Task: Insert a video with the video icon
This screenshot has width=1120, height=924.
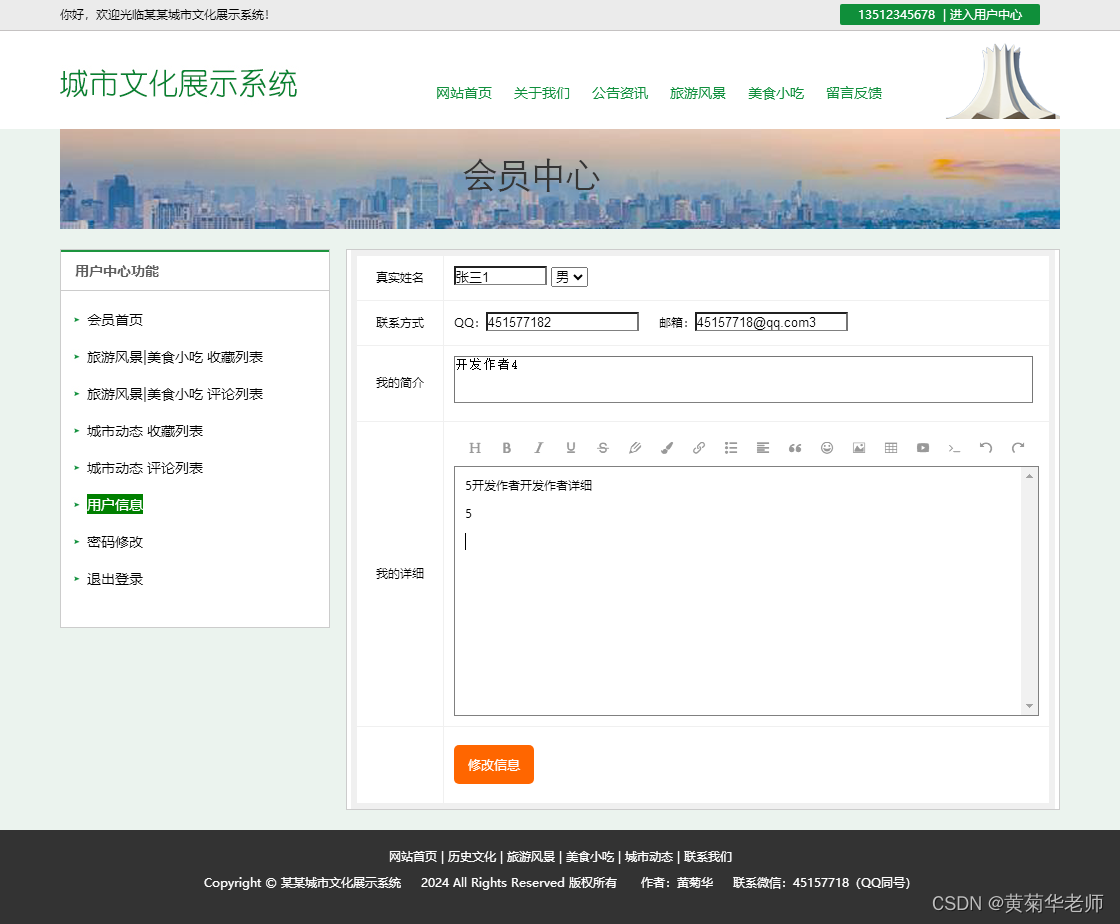Action: pos(923,448)
